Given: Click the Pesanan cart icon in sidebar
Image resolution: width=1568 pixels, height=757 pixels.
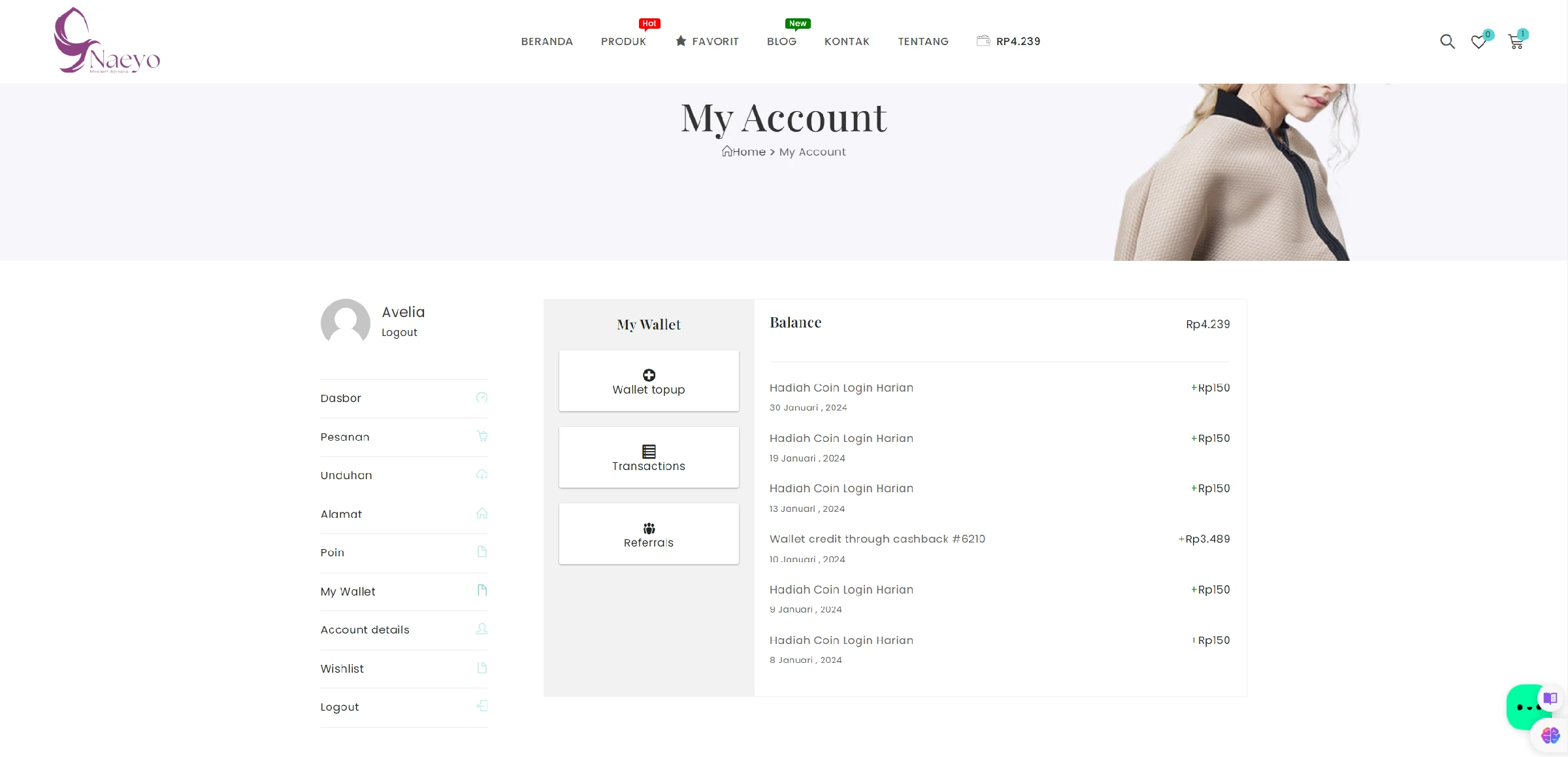Looking at the screenshot, I should (482, 436).
